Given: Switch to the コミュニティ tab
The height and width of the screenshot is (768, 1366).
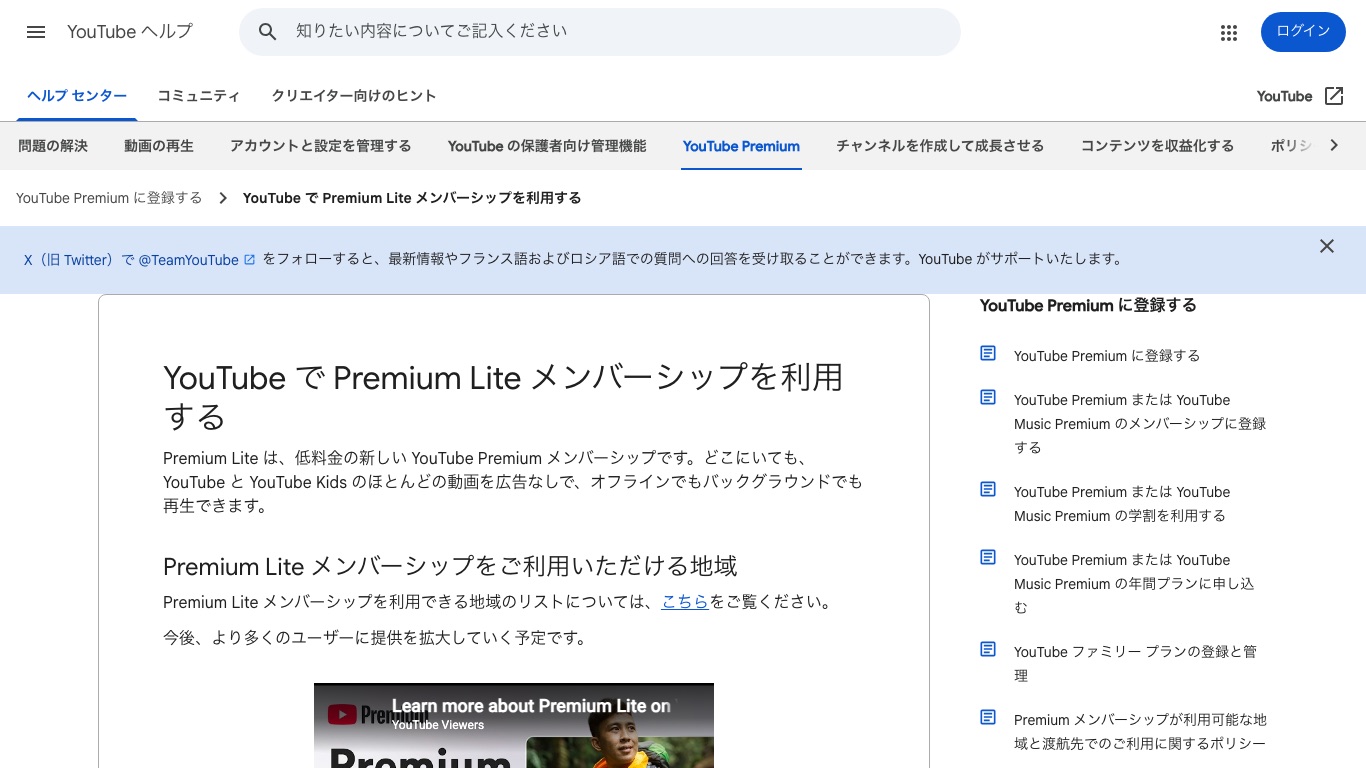Looking at the screenshot, I should [x=199, y=96].
